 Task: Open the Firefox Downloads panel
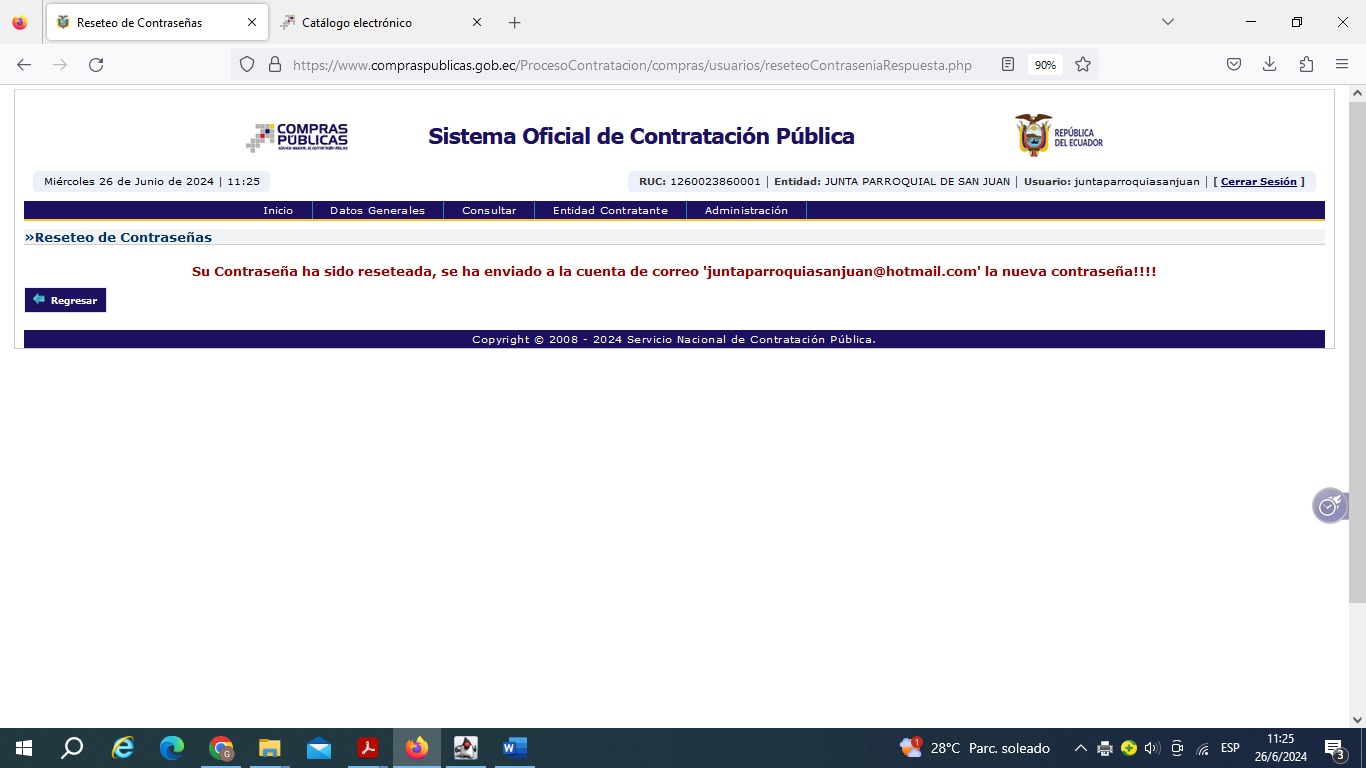pos(1270,65)
